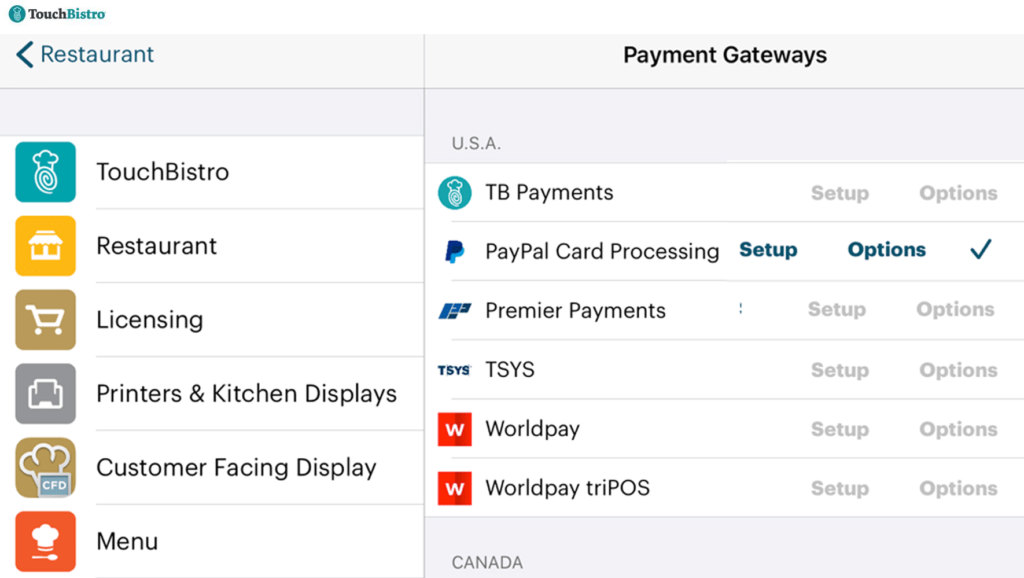Click Setup for PayPal Card Processing
1024x578 pixels.
(768, 249)
